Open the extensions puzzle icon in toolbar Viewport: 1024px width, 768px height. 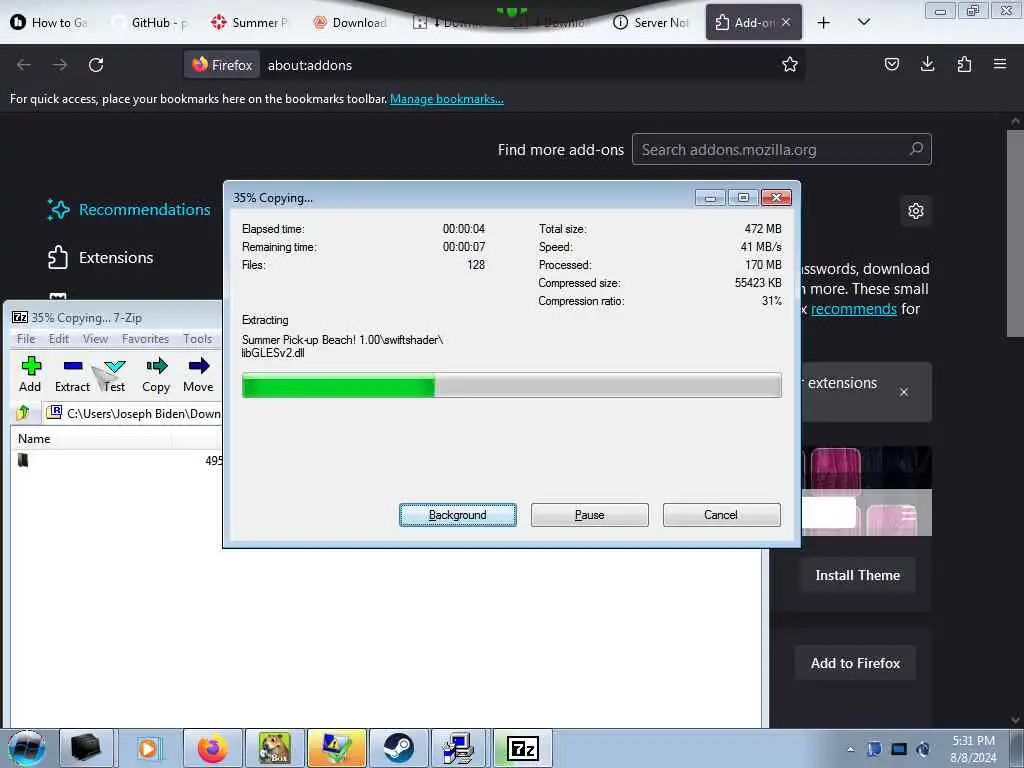pos(964,64)
